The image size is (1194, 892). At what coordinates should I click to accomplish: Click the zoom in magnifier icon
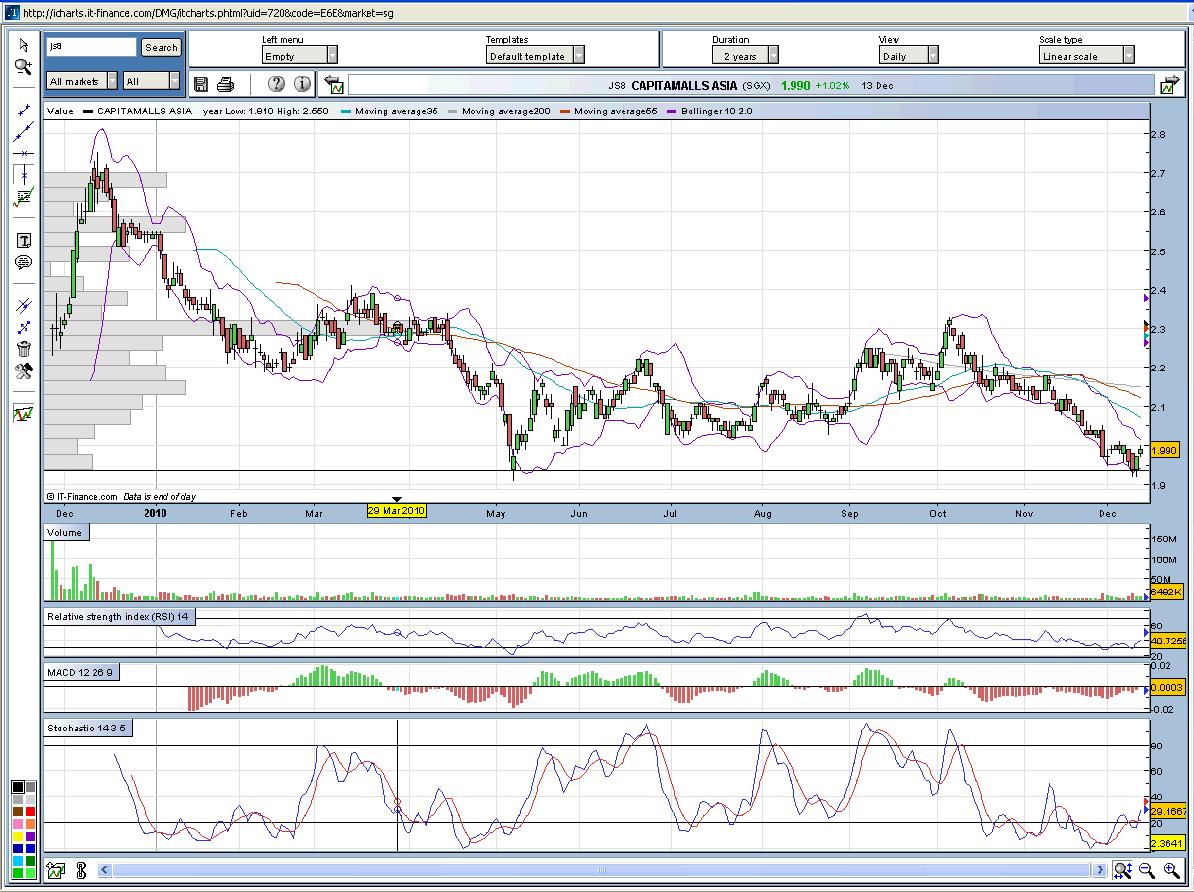(x=1171, y=870)
